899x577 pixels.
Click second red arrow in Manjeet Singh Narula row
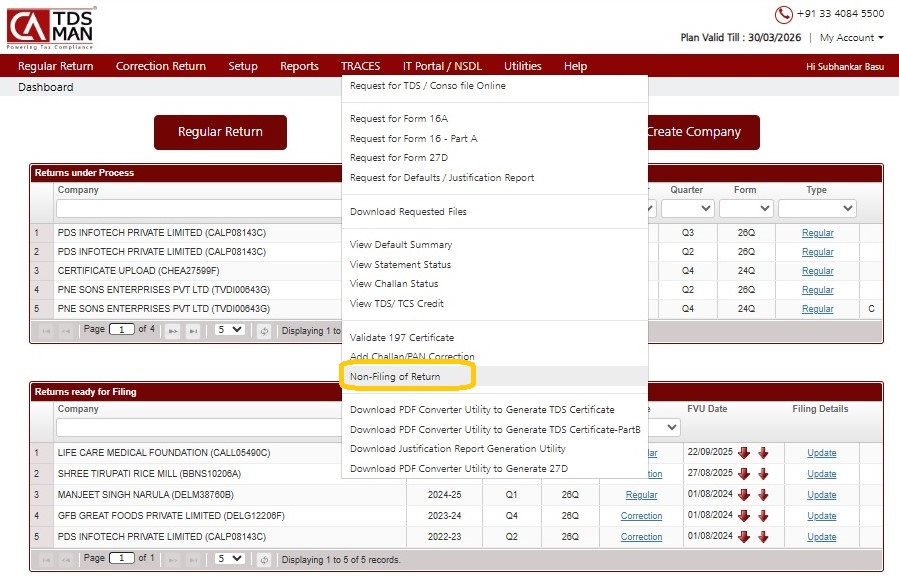pos(763,495)
